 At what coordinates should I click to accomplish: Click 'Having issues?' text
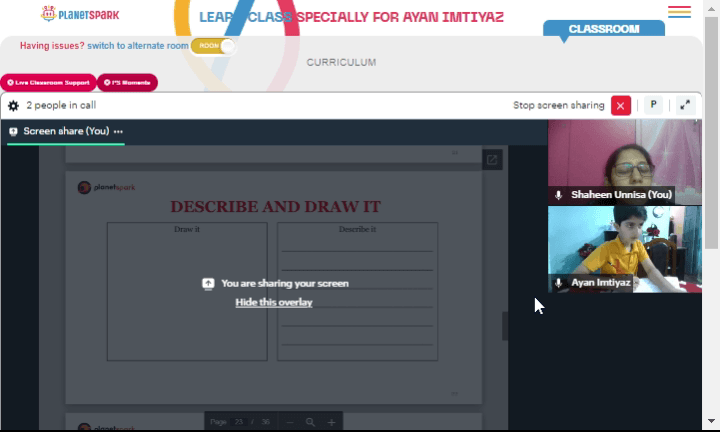click(x=52, y=46)
